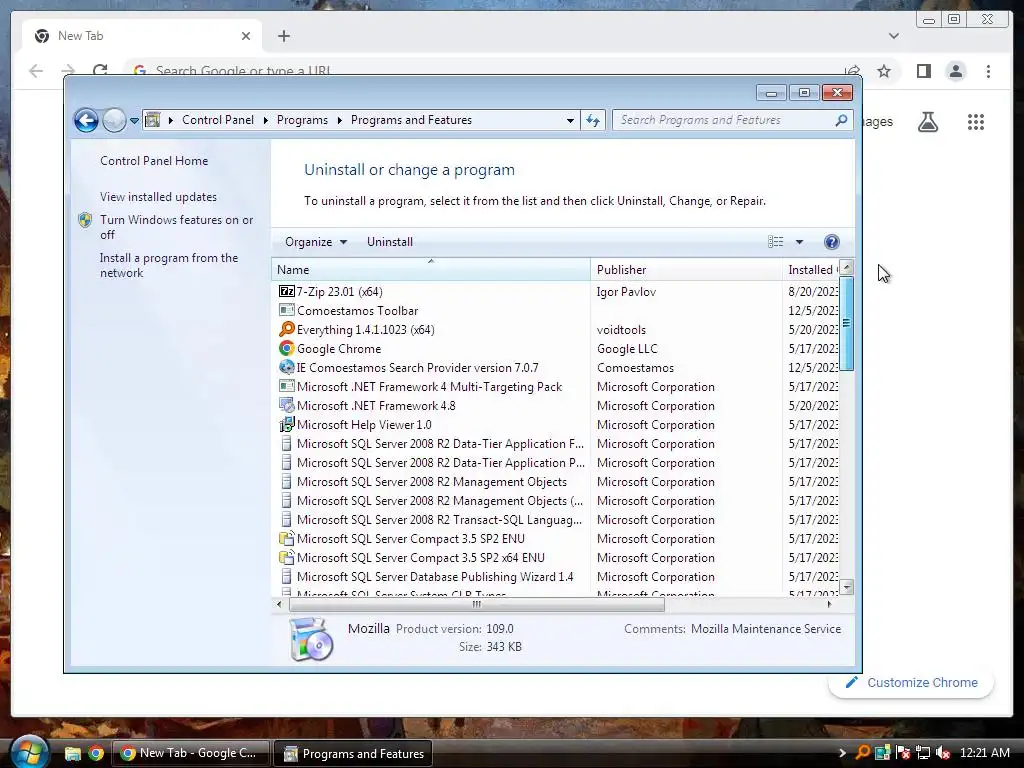1024x768 pixels.
Task: Open Windows Explorer pinned taskbar icon
Action: coord(72,754)
